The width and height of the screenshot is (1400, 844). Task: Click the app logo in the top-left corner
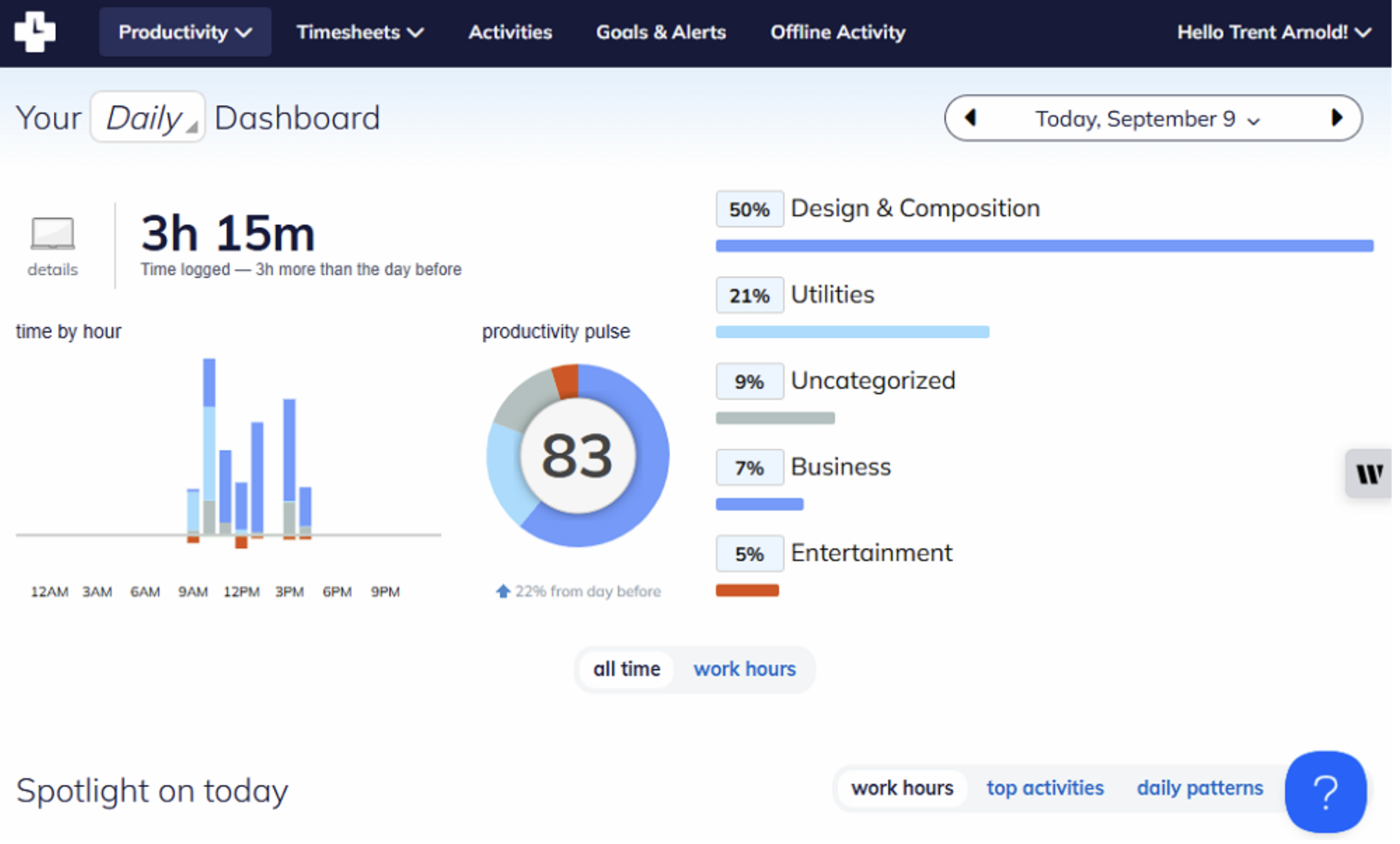coord(35,32)
